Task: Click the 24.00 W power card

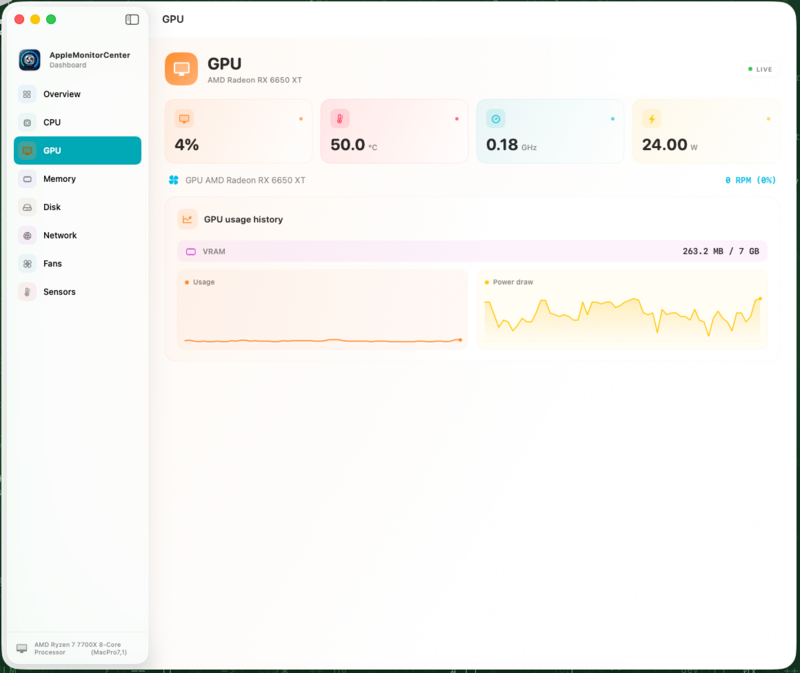Action: (706, 131)
